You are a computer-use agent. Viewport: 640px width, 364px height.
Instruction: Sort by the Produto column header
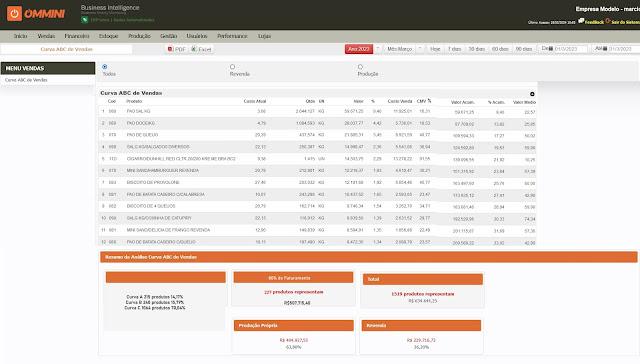click(x=134, y=101)
